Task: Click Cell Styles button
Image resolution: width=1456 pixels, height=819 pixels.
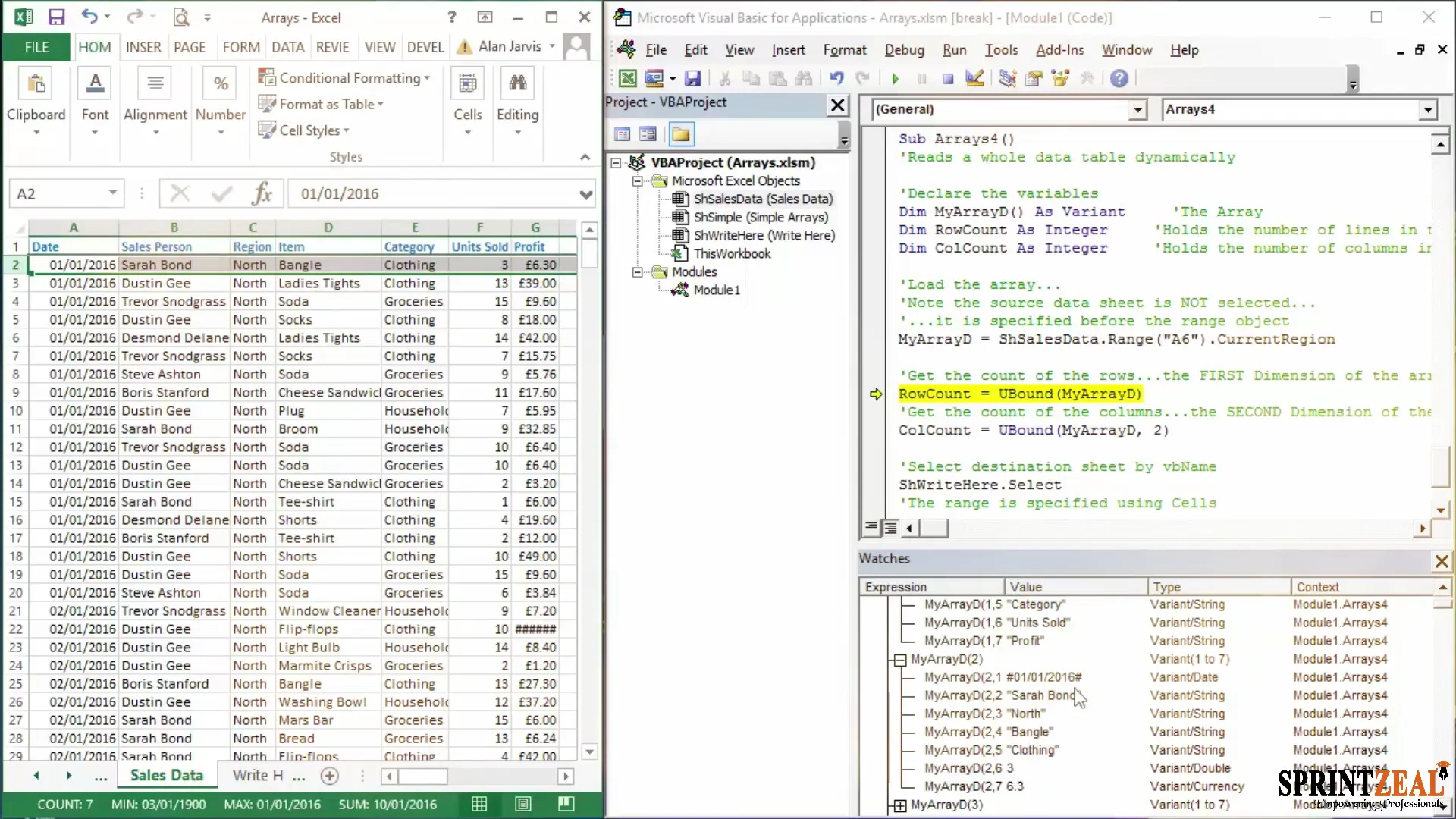Action: click(303, 130)
